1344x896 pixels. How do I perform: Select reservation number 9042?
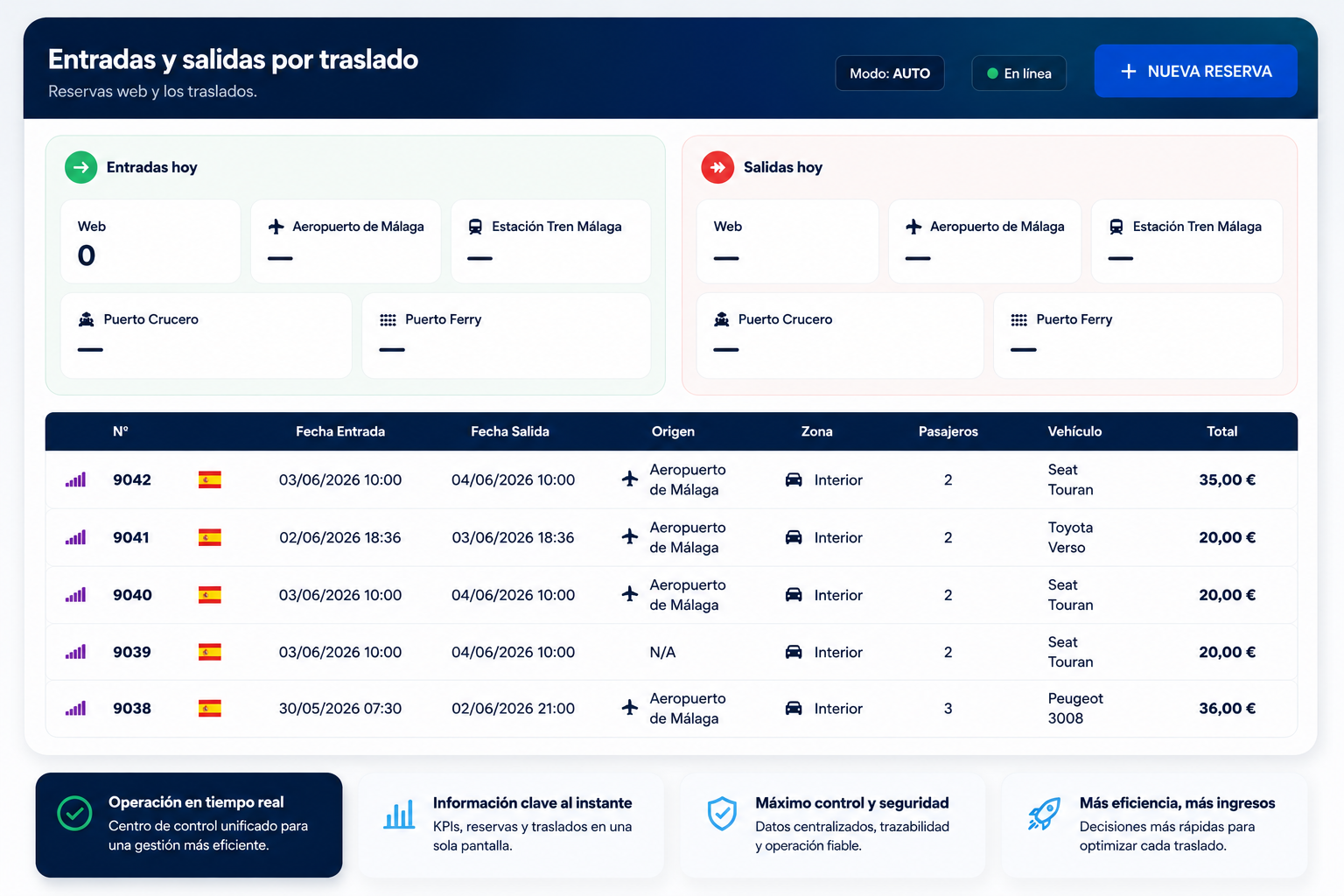[x=132, y=479]
